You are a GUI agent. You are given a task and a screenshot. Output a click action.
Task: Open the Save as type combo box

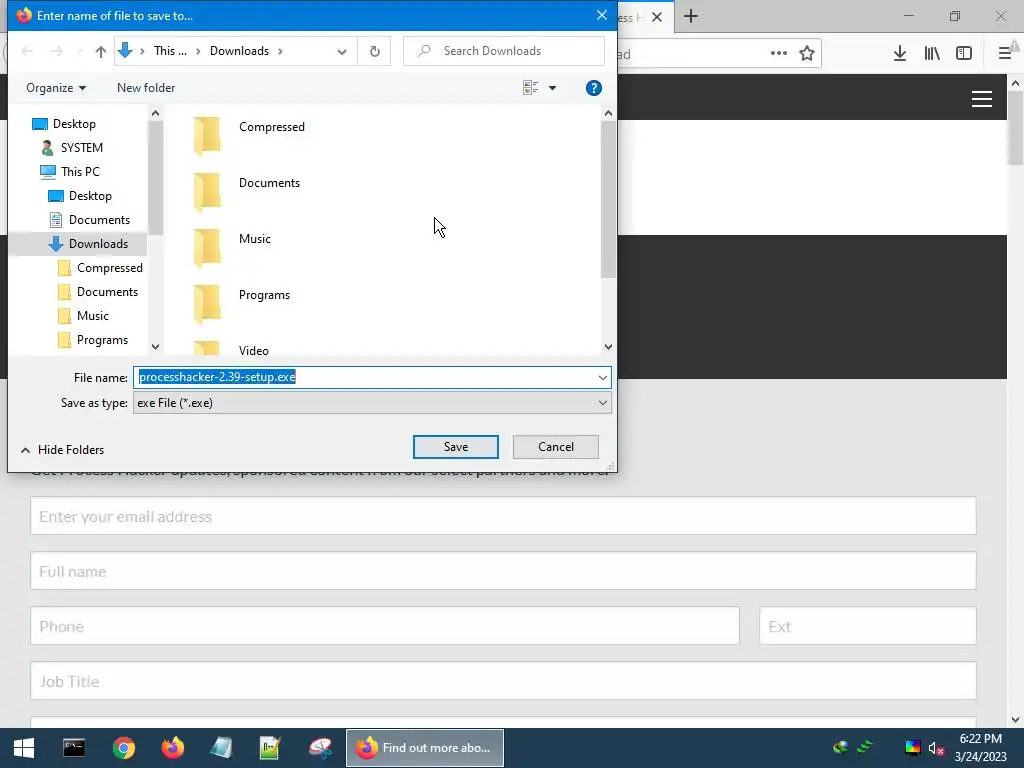click(372, 403)
